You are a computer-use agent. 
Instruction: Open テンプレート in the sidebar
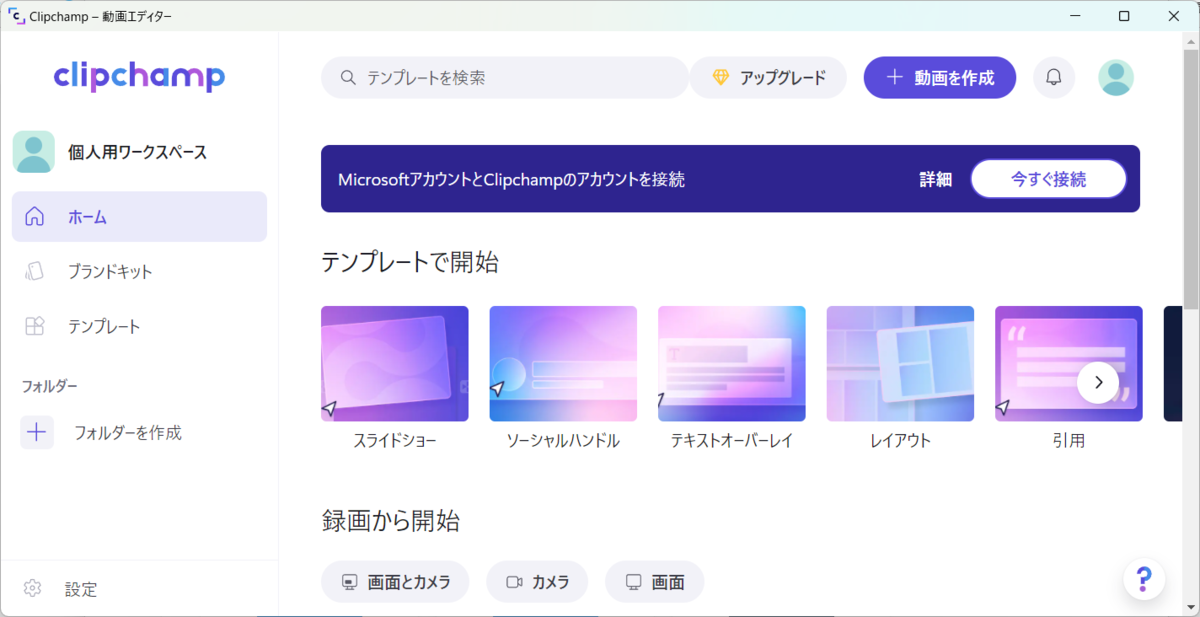tap(139, 326)
